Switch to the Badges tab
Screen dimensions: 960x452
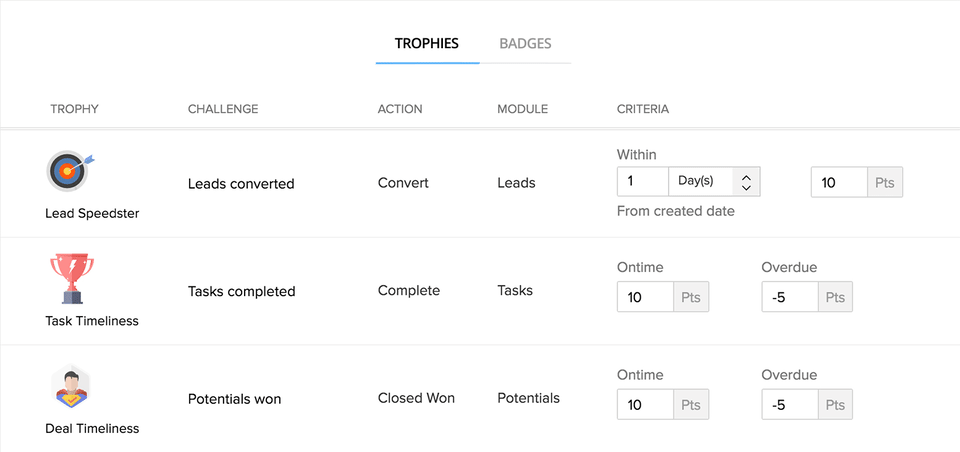coord(525,44)
